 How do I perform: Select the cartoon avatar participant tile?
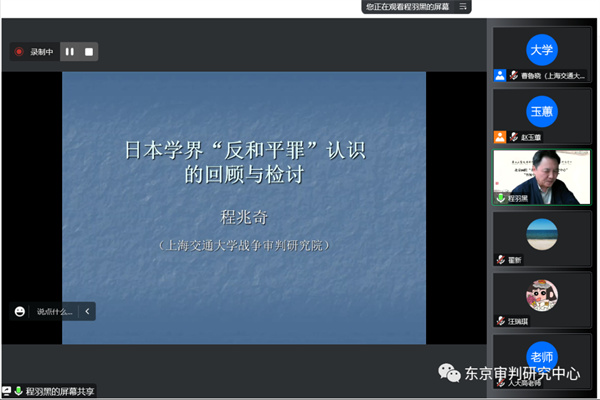[x=541, y=294]
